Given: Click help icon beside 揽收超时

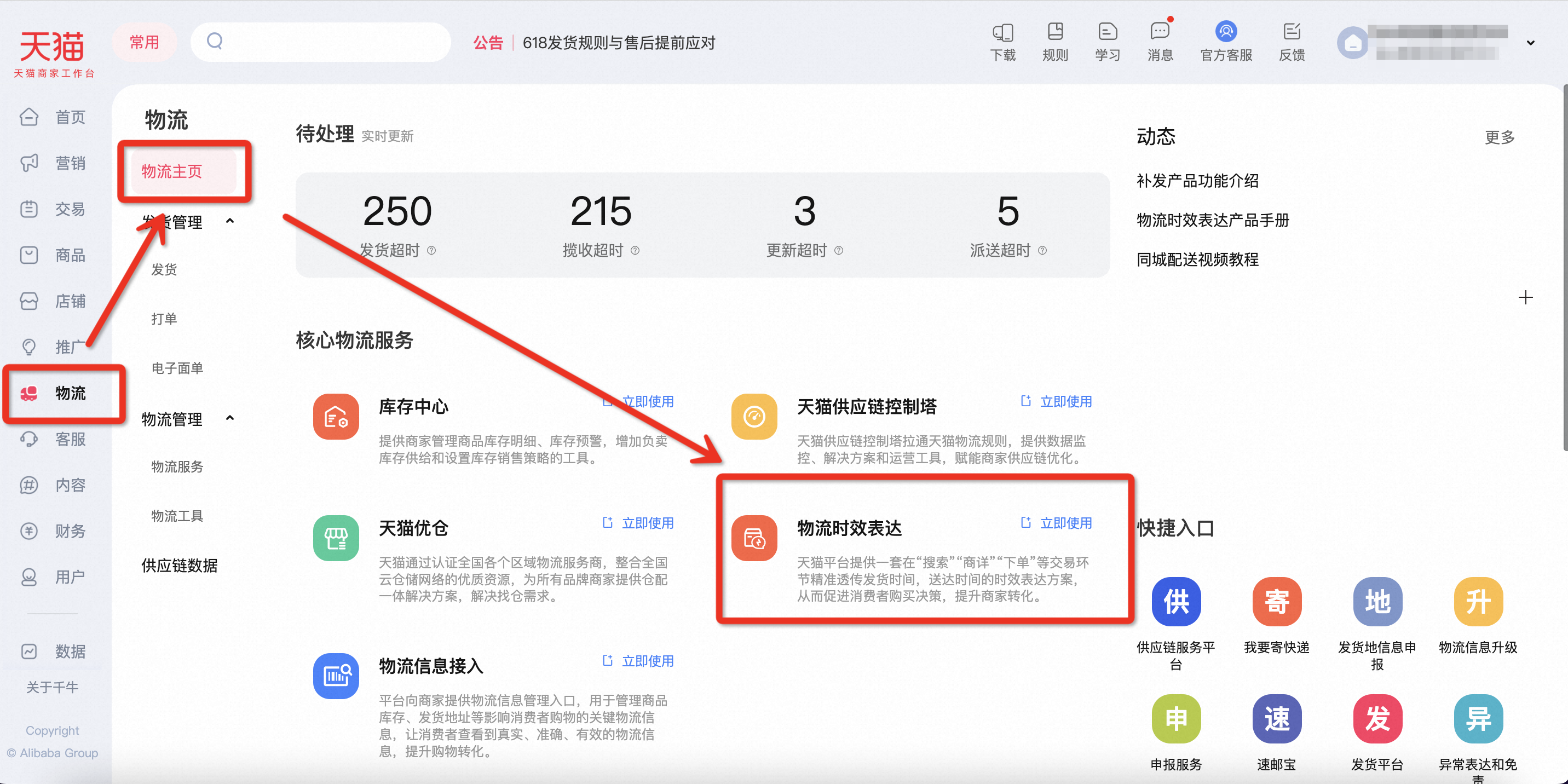Looking at the screenshot, I should [x=635, y=251].
